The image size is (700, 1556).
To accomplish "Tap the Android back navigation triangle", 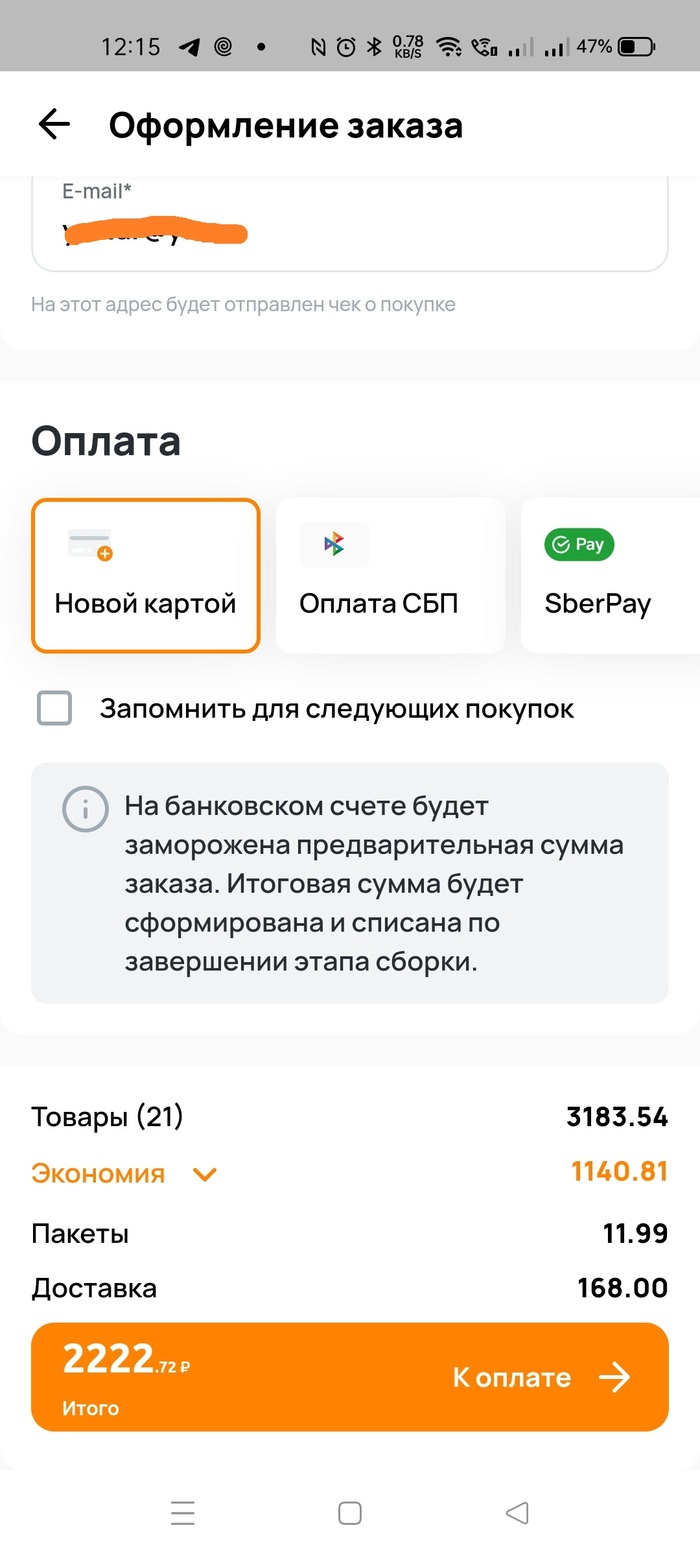I will 517,1513.
